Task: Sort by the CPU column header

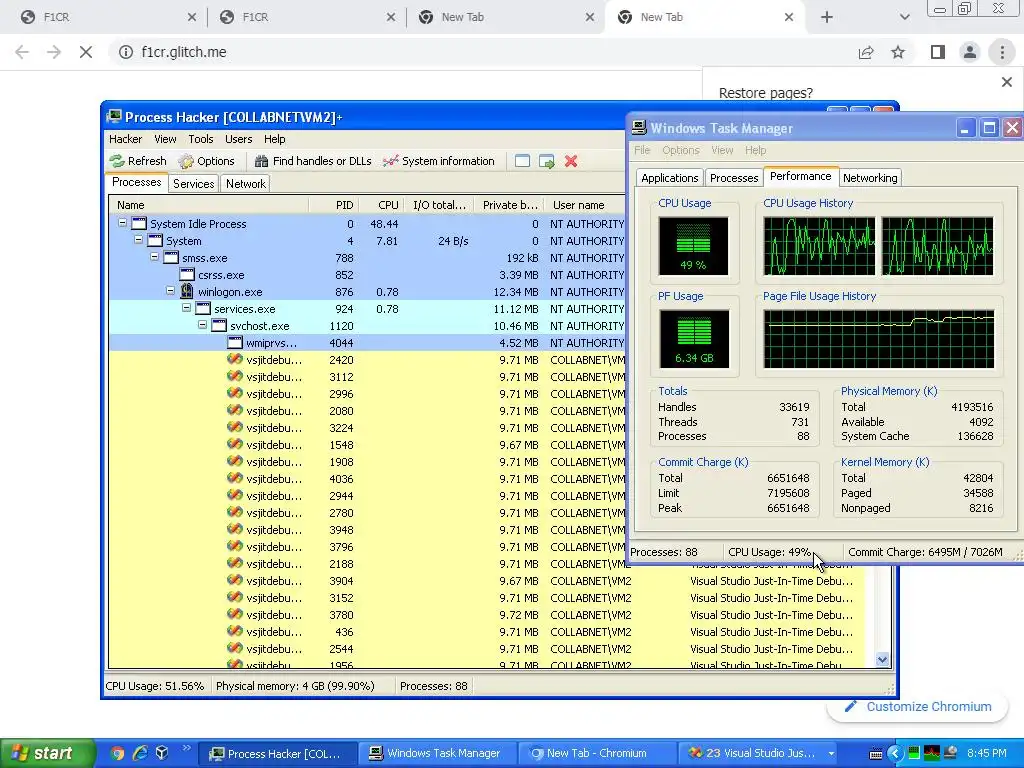Action: tap(381, 205)
